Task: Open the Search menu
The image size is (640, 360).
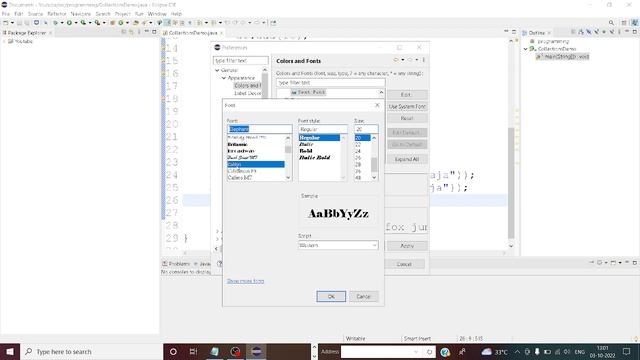Action: point(103,14)
